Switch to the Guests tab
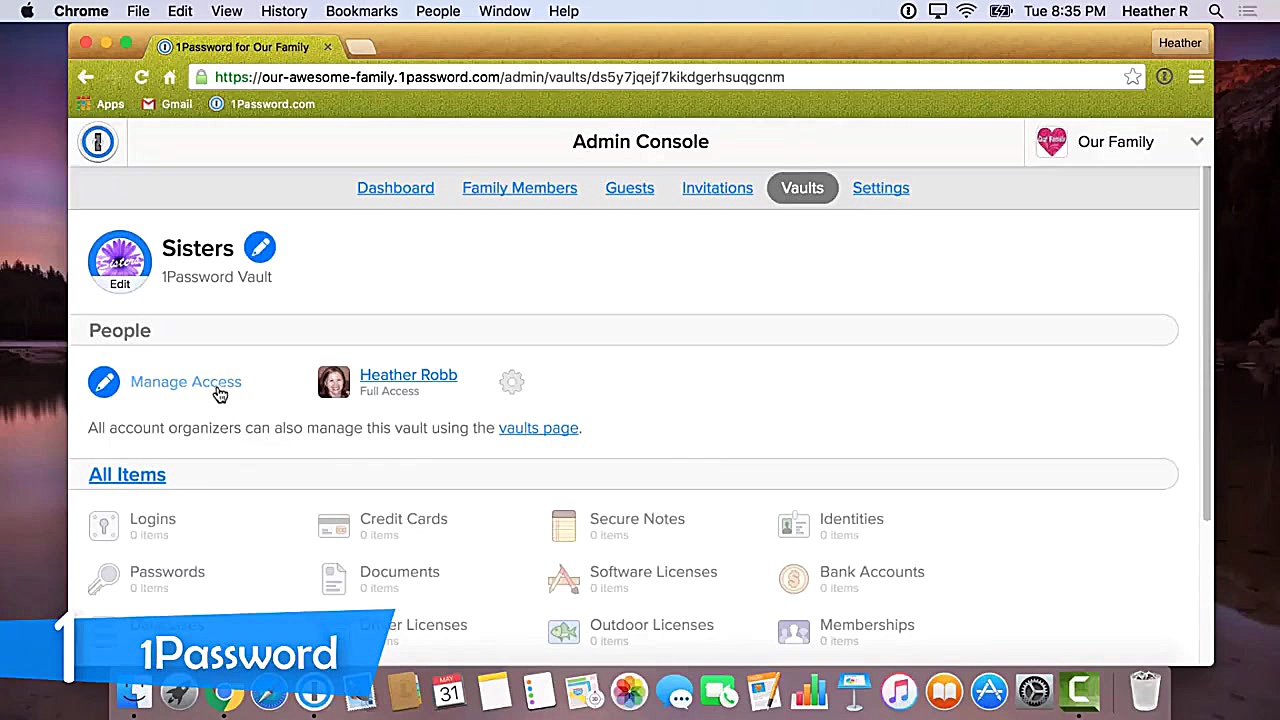This screenshot has height=720, width=1280. click(x=629, y=188)
